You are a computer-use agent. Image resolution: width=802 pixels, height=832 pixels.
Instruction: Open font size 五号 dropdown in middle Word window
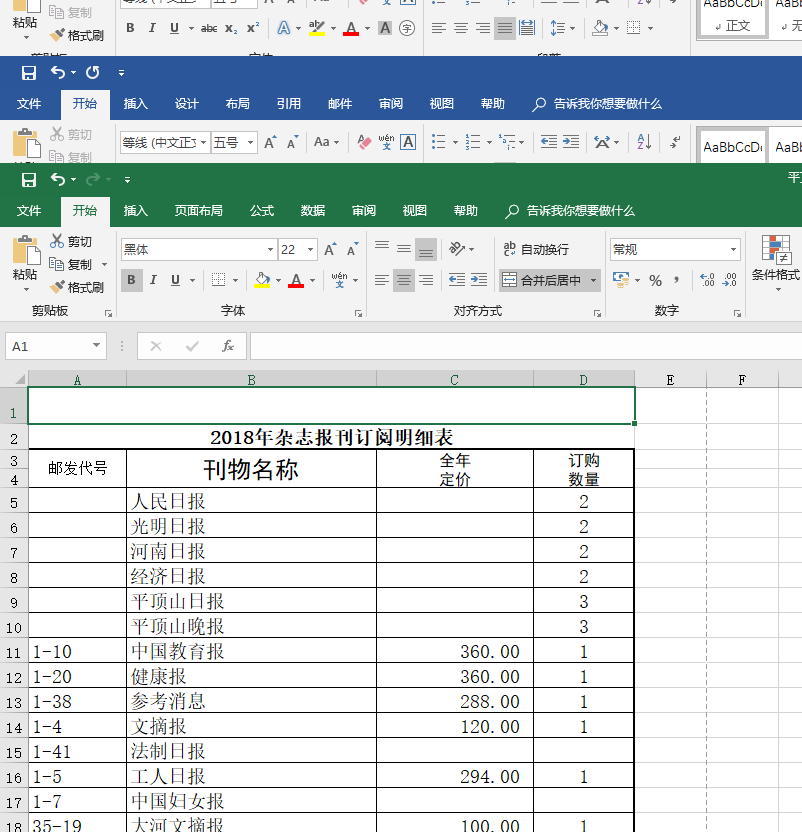pos(250,142)
